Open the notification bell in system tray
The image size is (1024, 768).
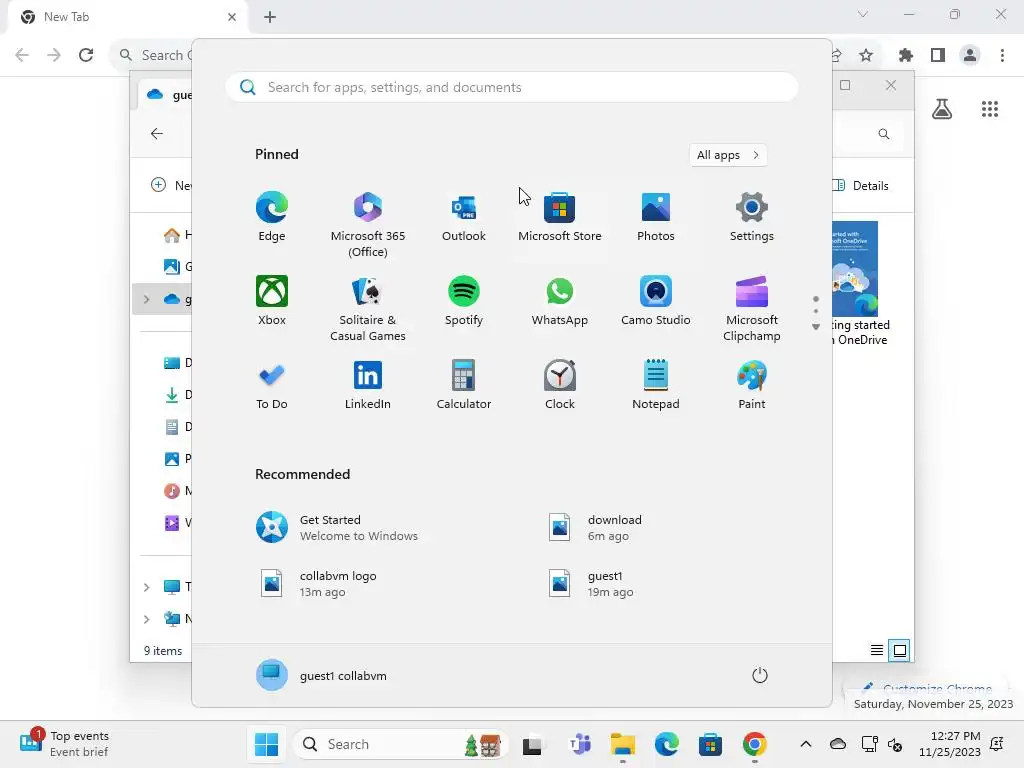[x=997, y=744]
